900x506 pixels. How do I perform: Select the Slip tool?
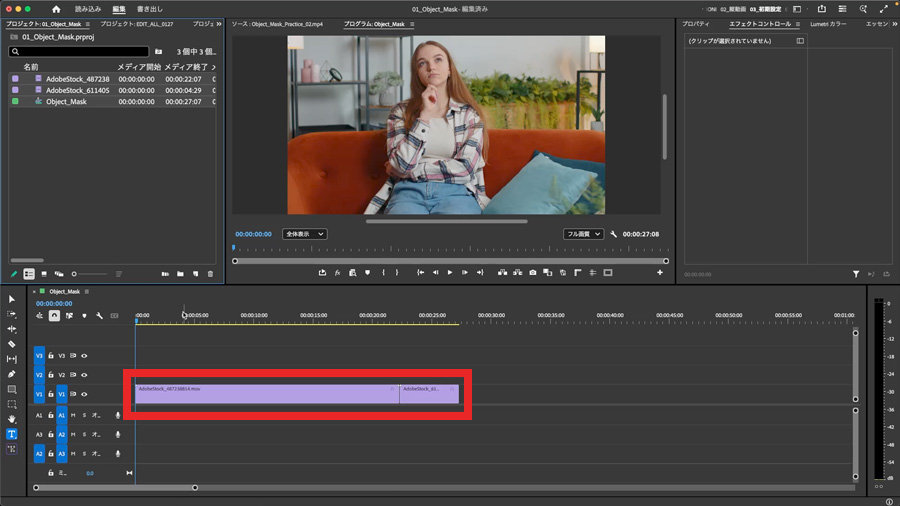pyautogui.click(x=11, y=359)
